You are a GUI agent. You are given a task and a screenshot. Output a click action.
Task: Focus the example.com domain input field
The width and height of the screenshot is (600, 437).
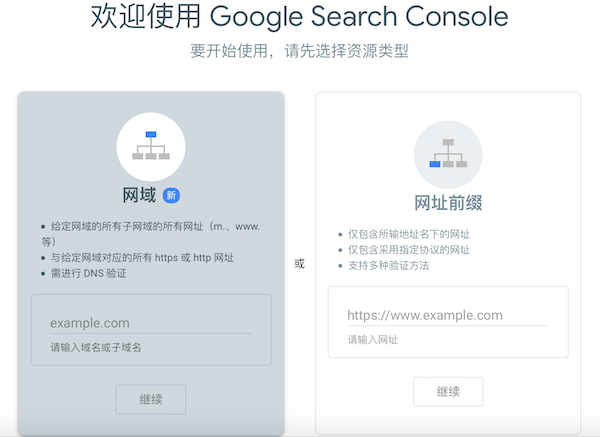pos(150,323)
